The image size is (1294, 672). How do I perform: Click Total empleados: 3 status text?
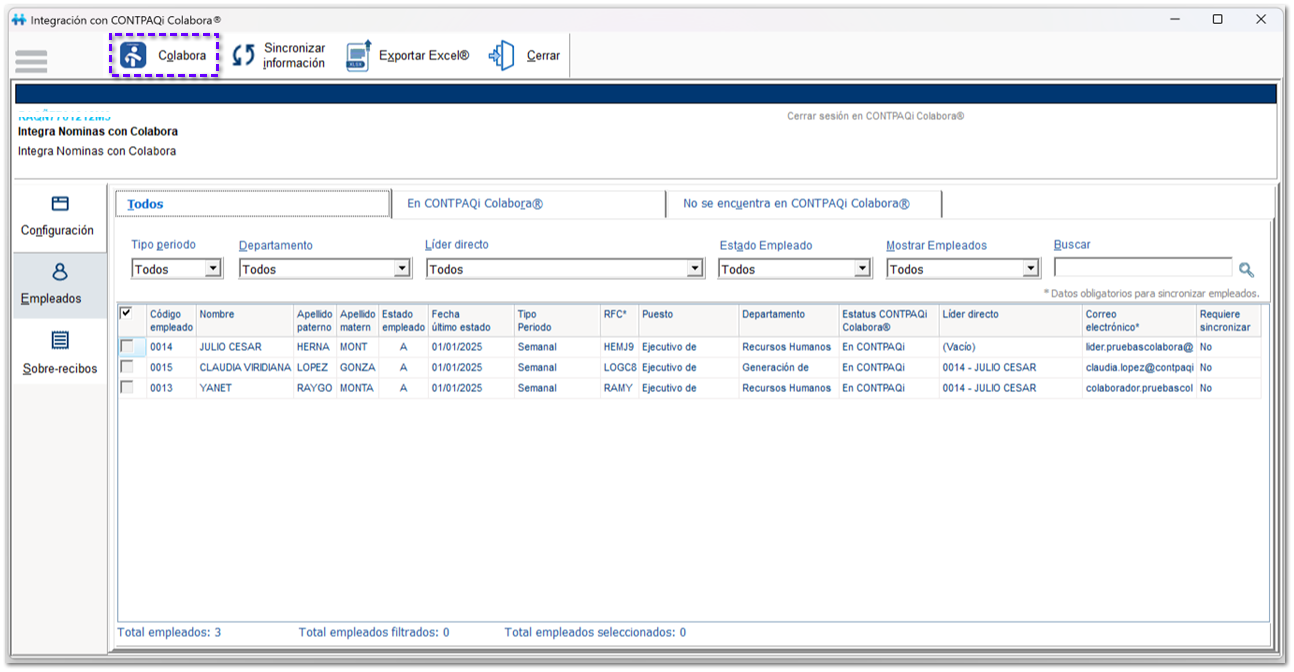[169, 632]
